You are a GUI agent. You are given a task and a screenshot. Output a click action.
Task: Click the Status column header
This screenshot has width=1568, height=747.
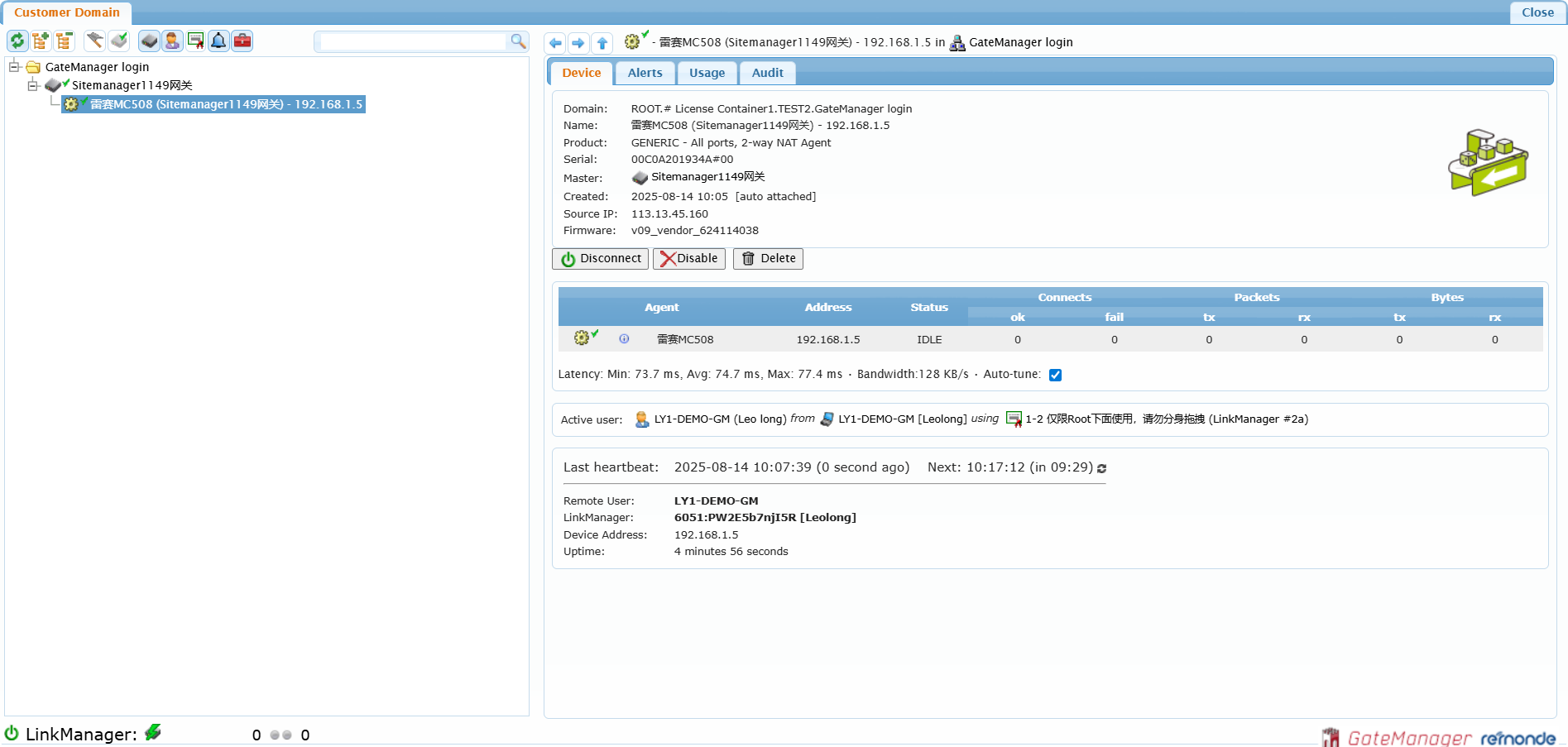pyautogui.click(x=929, y=307)
